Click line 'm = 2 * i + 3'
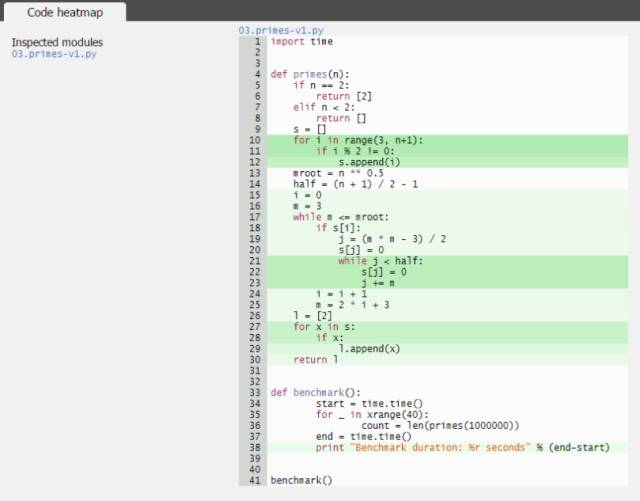Screen dimensions: 640x501 click(x=353, y=305)
